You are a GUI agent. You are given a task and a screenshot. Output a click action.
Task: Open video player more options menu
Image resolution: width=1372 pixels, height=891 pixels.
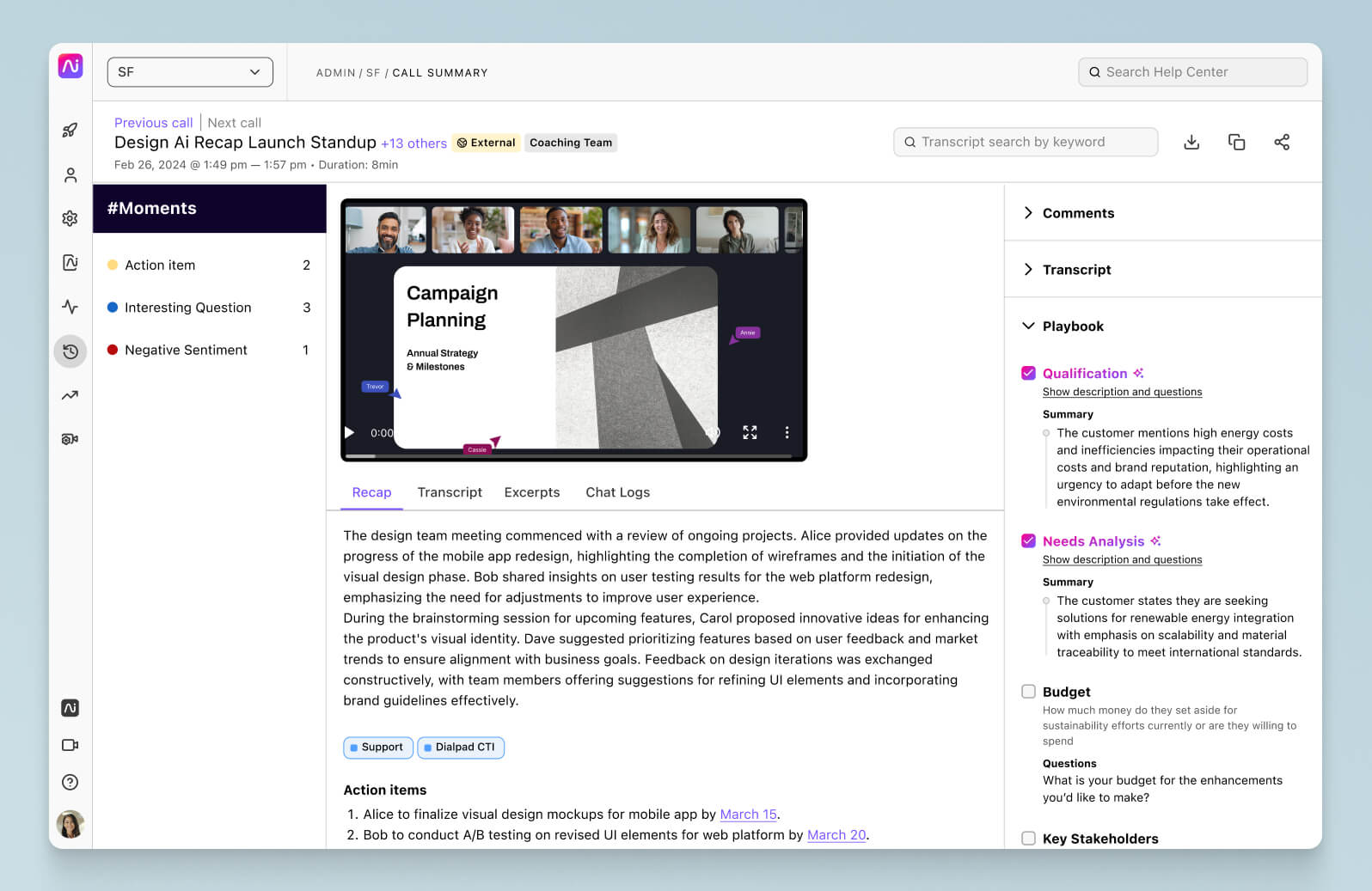point(787,432)
